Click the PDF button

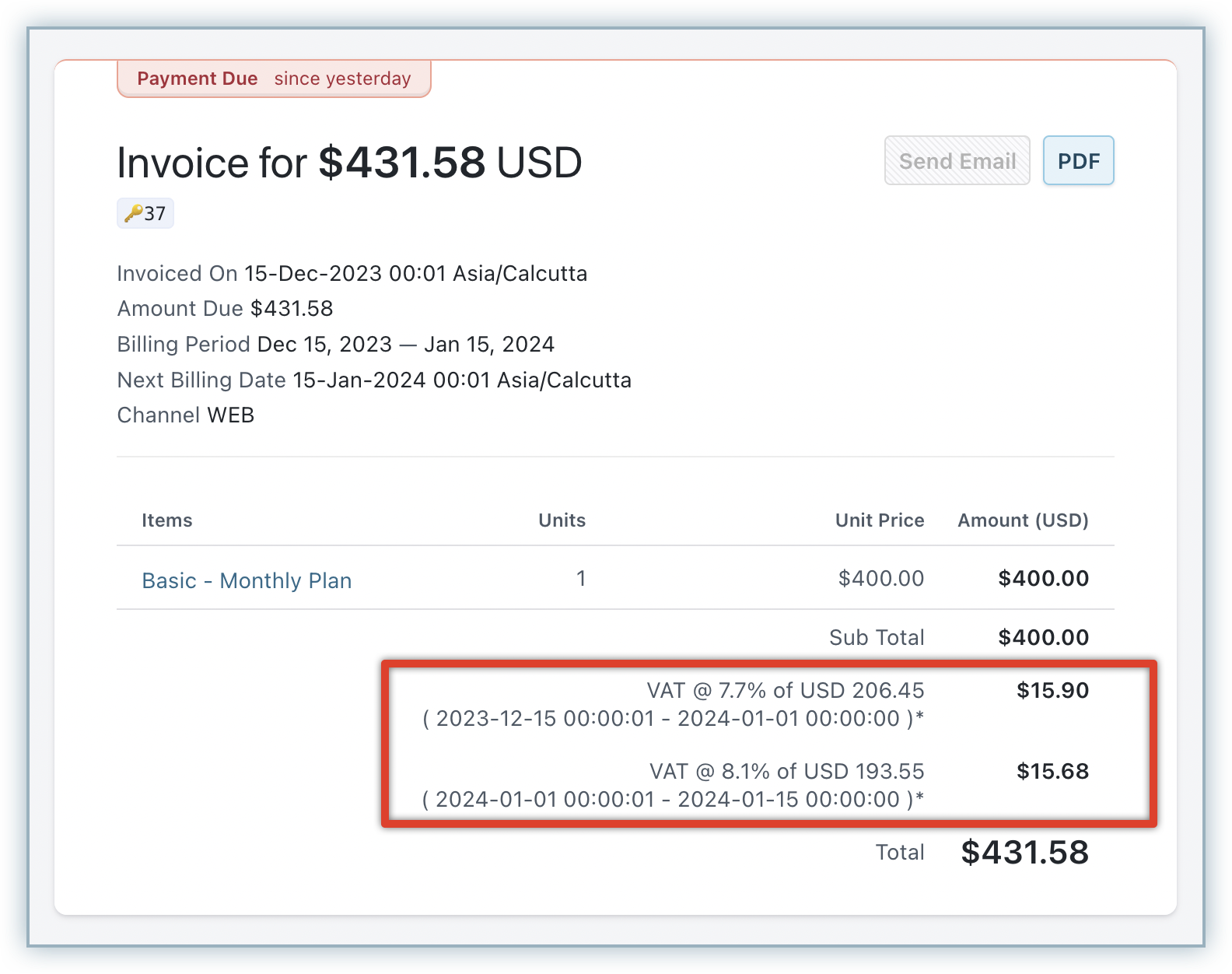(1078, 161)
